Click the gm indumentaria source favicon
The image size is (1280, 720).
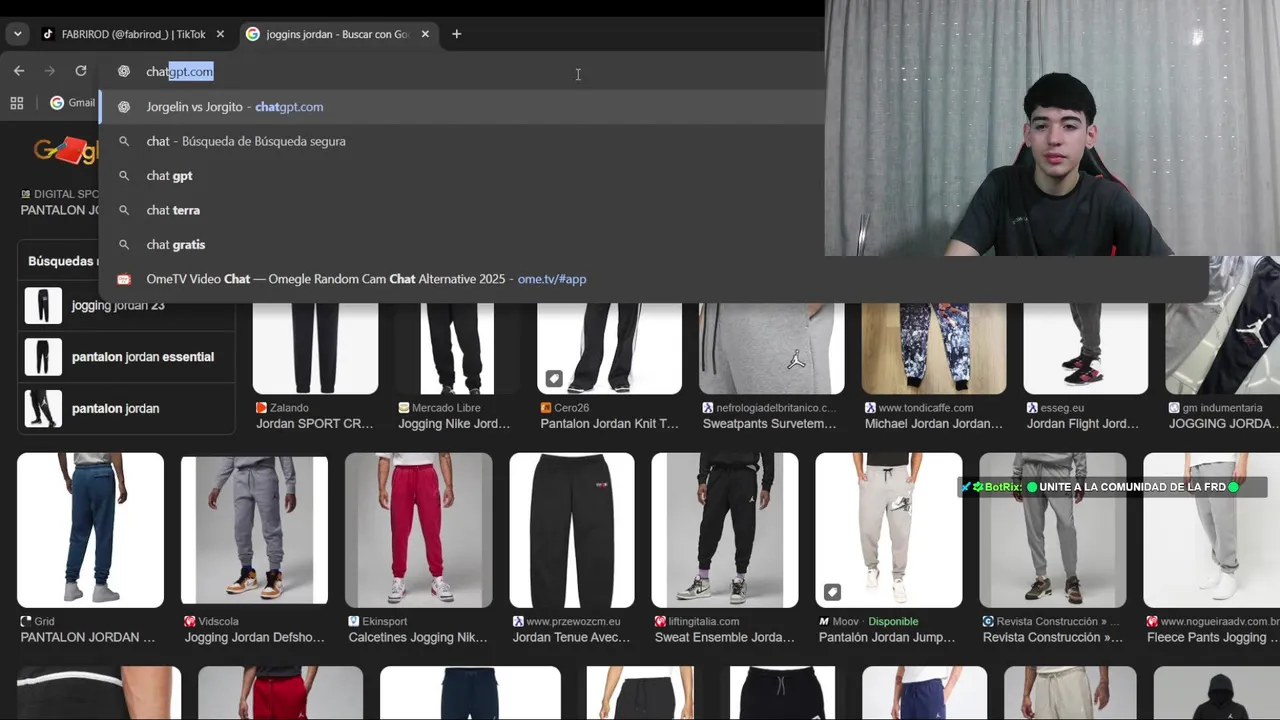[x=1174, y=408]
